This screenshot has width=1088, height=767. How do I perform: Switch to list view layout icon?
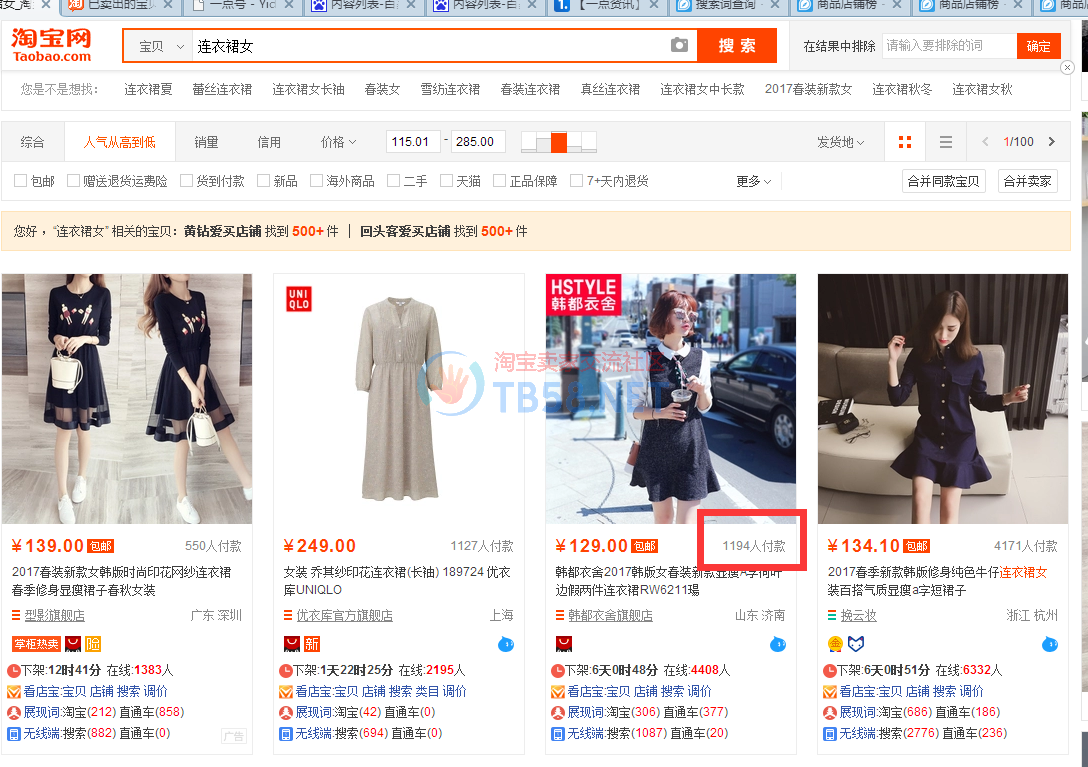coord(946,142)
